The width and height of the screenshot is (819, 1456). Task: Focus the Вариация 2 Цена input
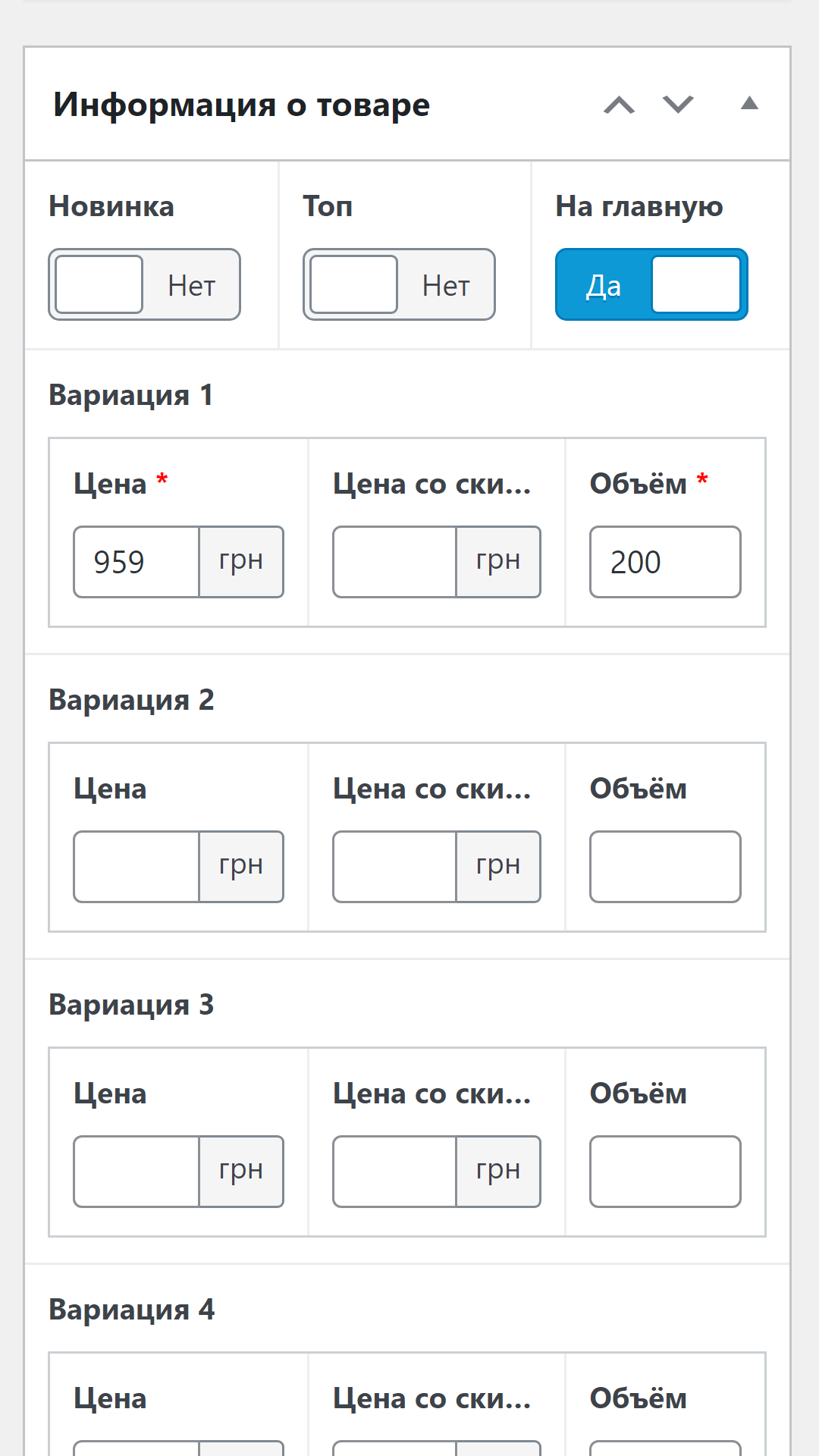136,867
